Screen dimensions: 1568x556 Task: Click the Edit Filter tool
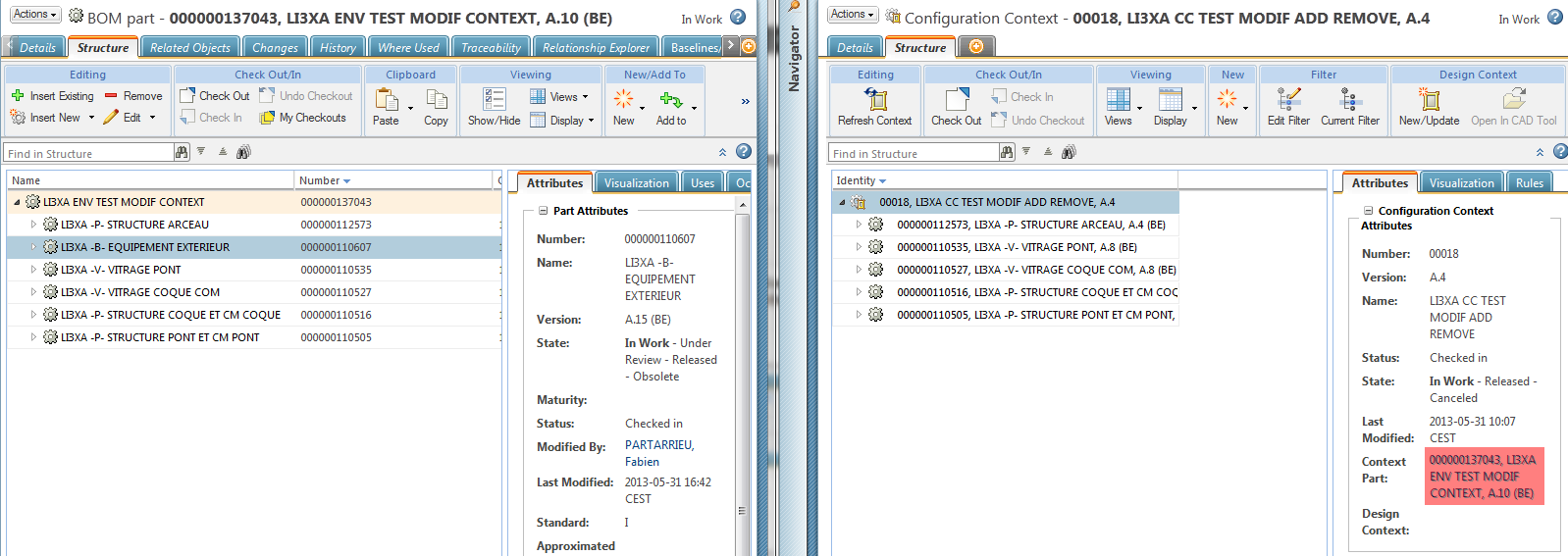coord(1288,107)
